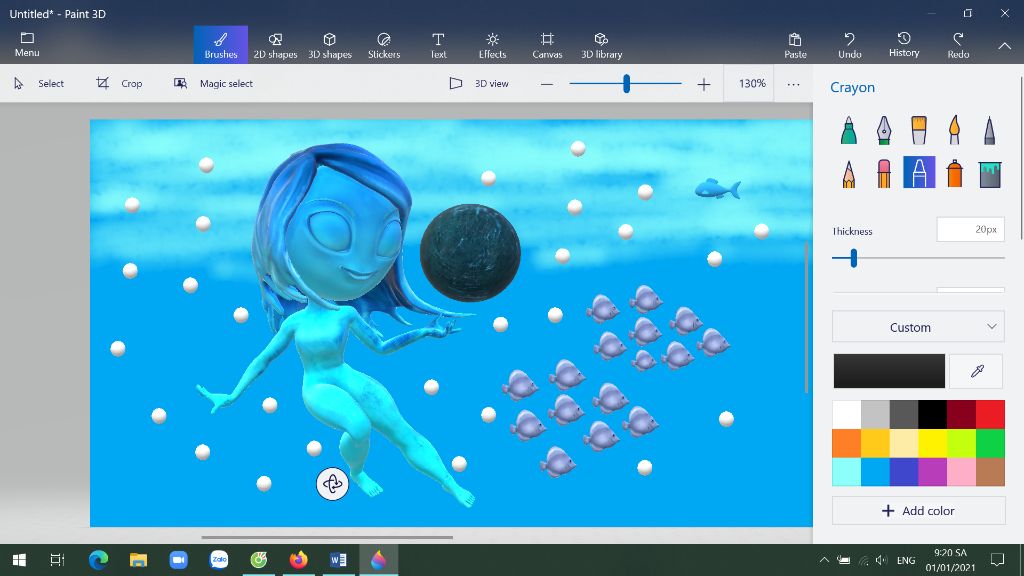Screen dimensions: 1024x576
Task: Click the 130% zoom value
Action: pos(752,84)
